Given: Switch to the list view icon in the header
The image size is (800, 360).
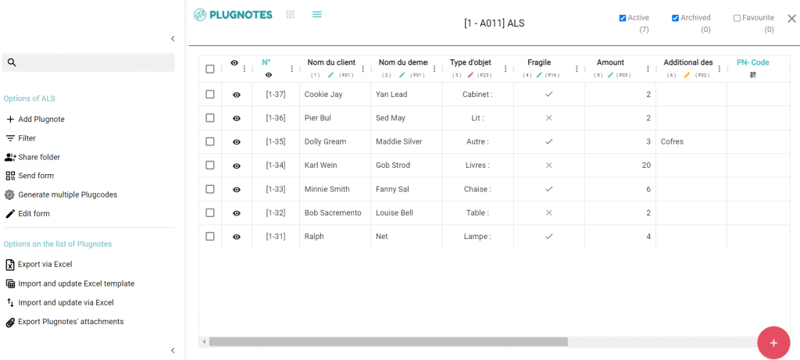Looking at the screenshot, I should [317, 14].
